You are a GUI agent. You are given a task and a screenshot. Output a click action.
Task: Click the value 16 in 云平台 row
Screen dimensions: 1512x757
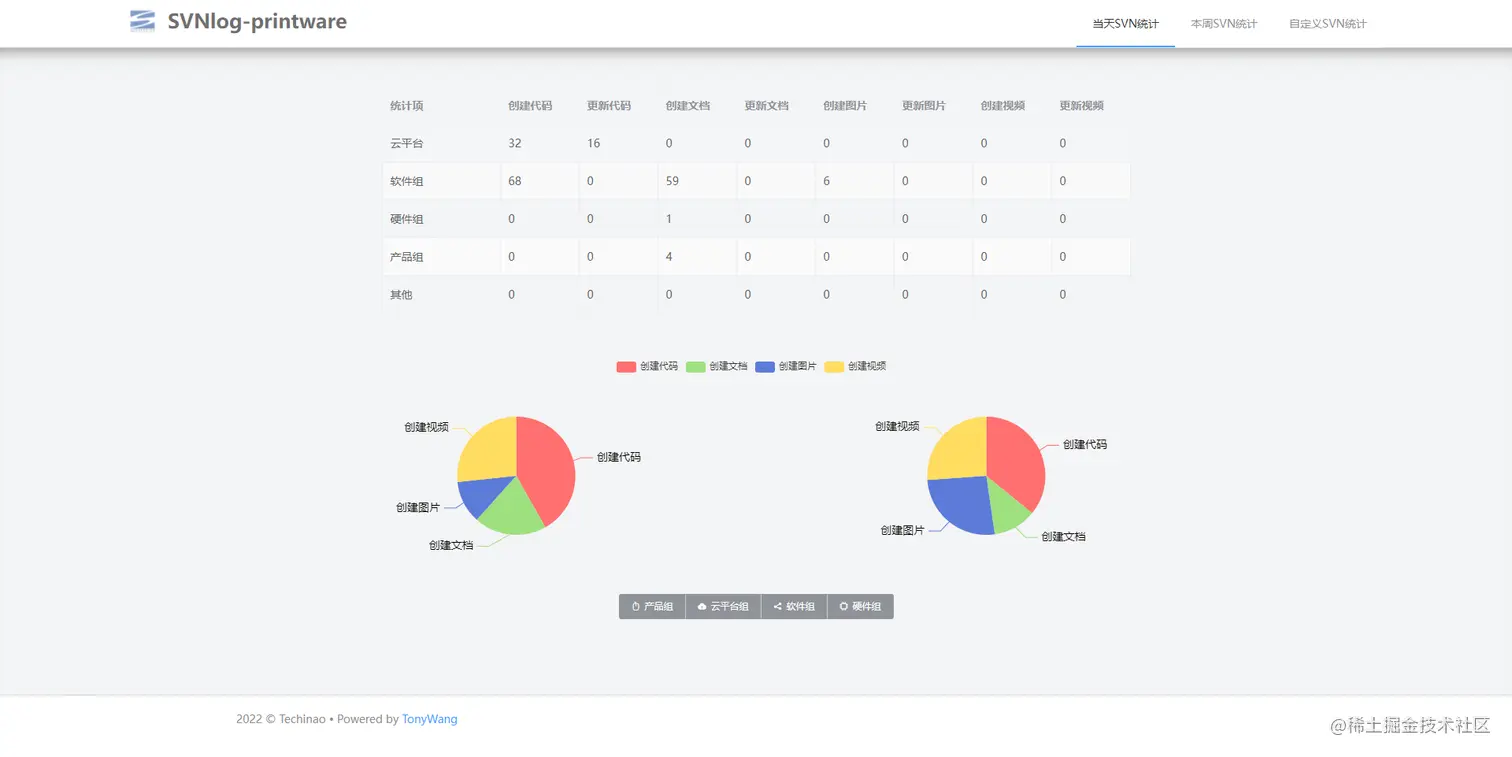pos(594,144)
